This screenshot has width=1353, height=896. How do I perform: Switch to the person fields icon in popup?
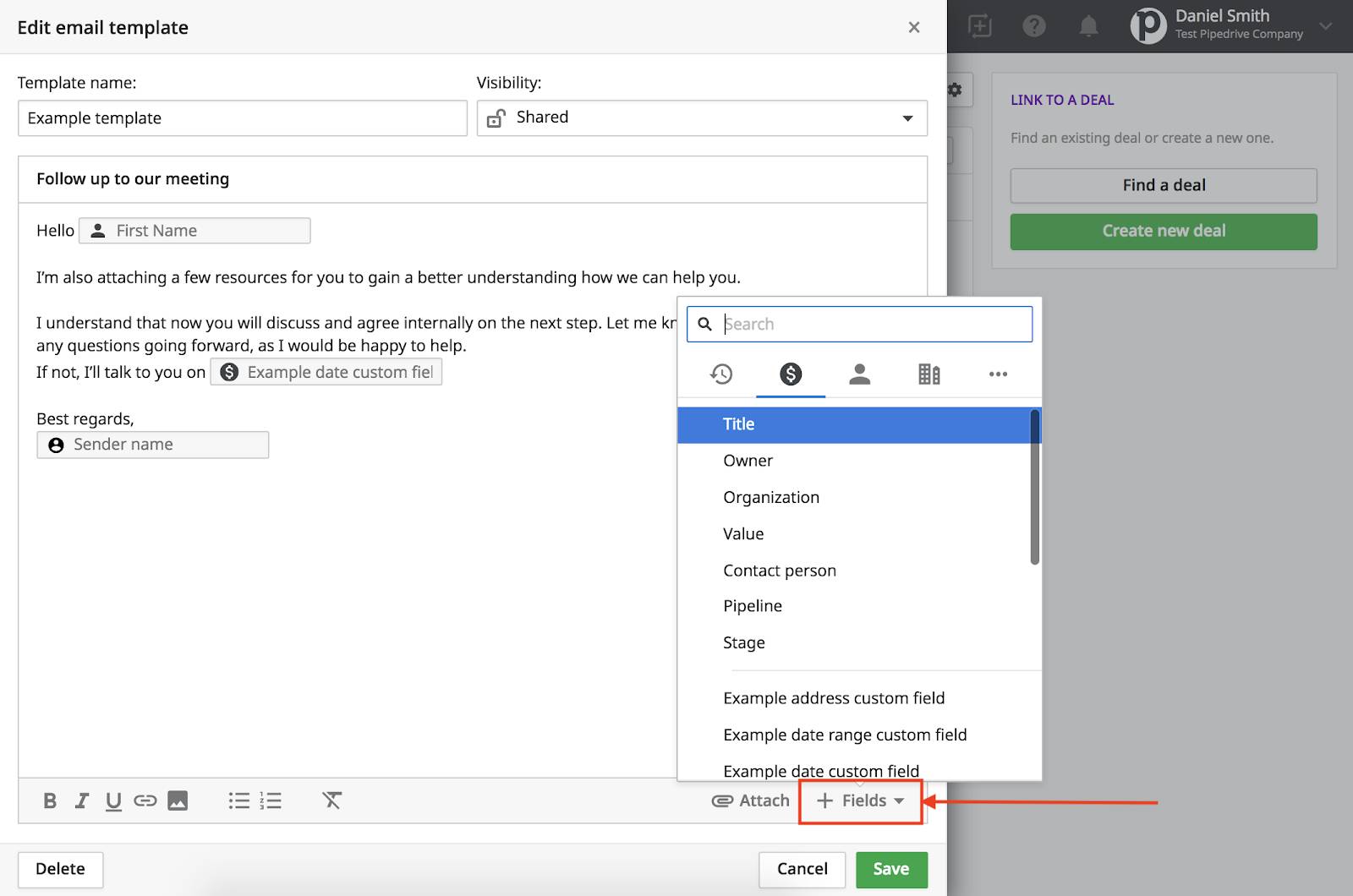coord(860,374)
